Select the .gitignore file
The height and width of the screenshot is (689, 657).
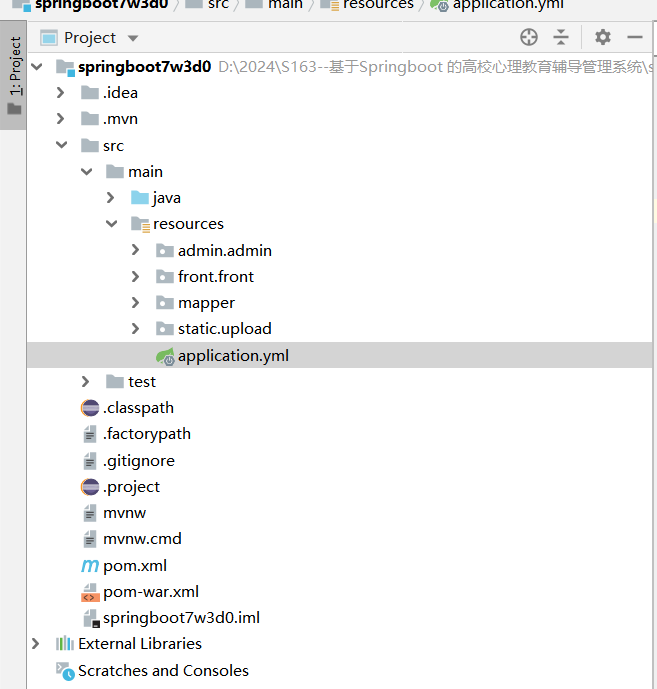[x=138, y=460]
